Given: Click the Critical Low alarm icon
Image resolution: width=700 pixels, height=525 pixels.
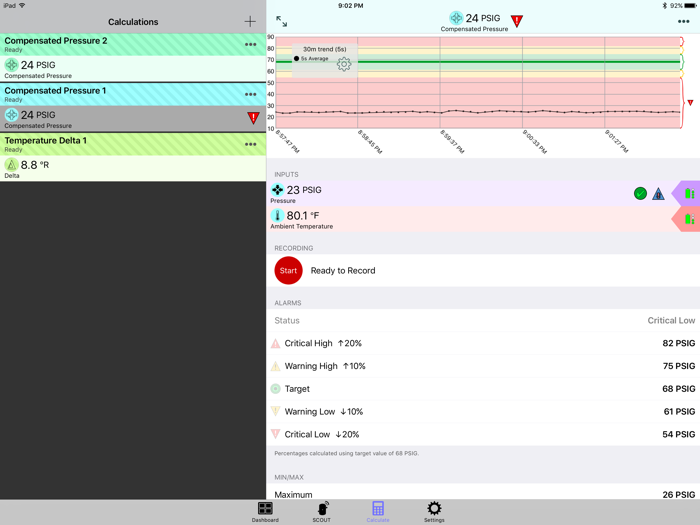Looking at the screenshot, I should point(275,434).
